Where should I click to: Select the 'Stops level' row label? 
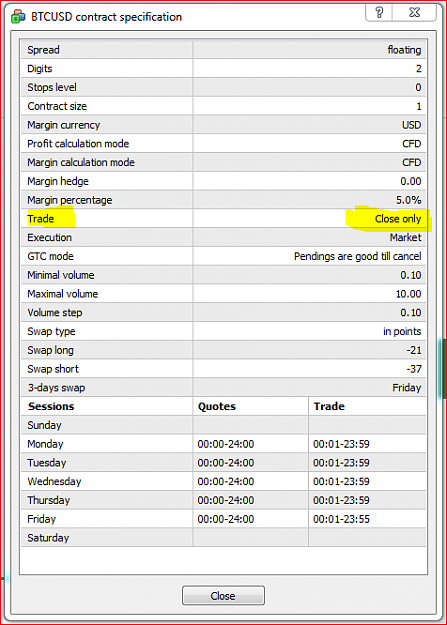pos(52,87)
